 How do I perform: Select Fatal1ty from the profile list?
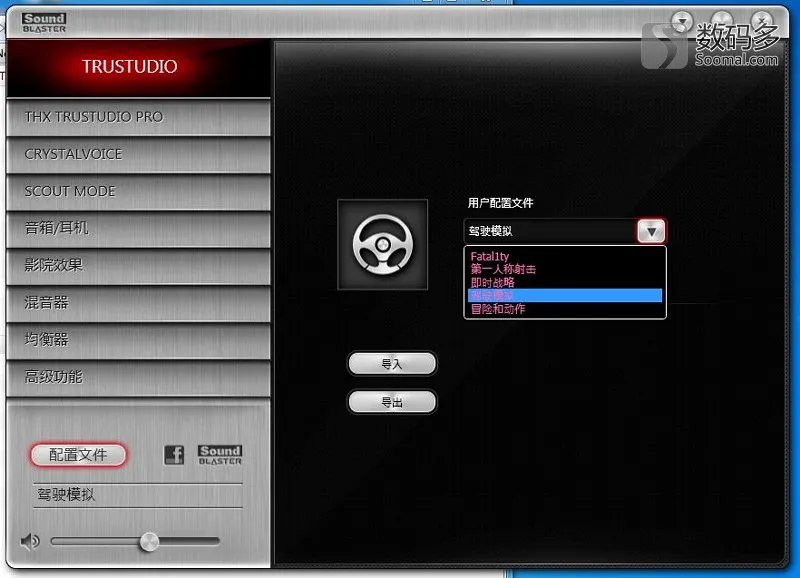tap(565, 256)
